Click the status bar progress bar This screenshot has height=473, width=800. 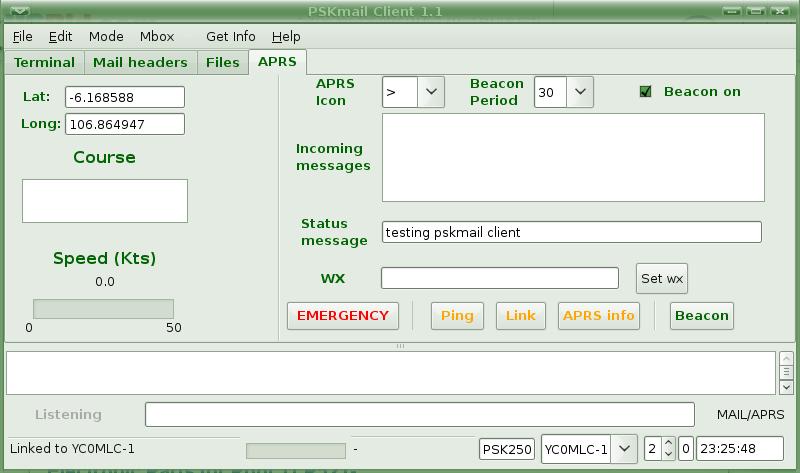pyautogui.click(x=296, y=451)
